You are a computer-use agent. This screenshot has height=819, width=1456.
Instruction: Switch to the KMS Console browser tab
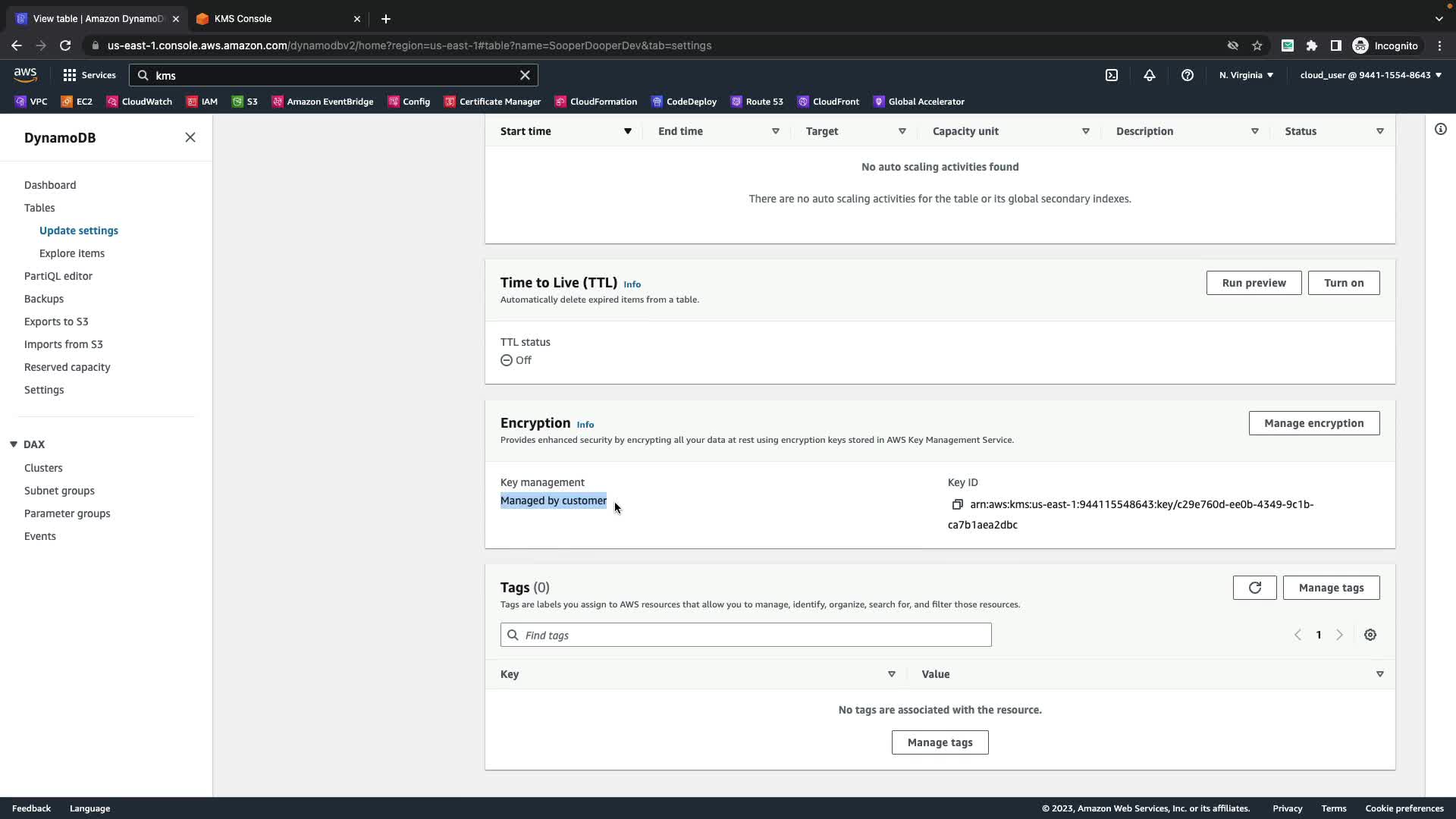(243, 18)
